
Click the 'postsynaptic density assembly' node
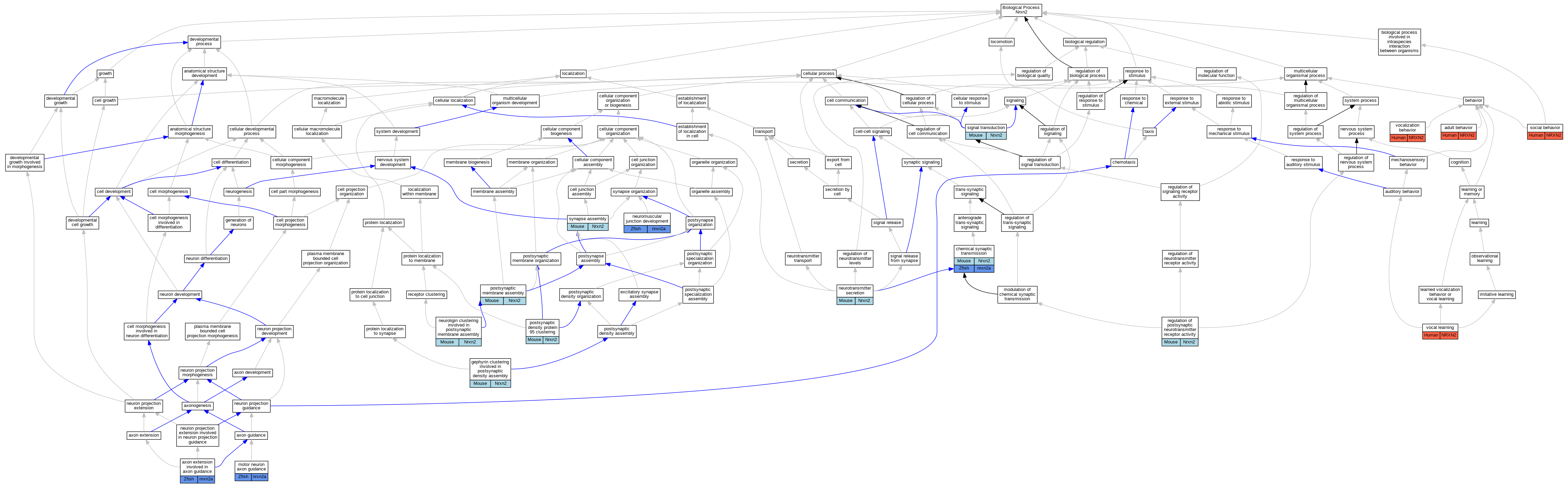[617, 332]
